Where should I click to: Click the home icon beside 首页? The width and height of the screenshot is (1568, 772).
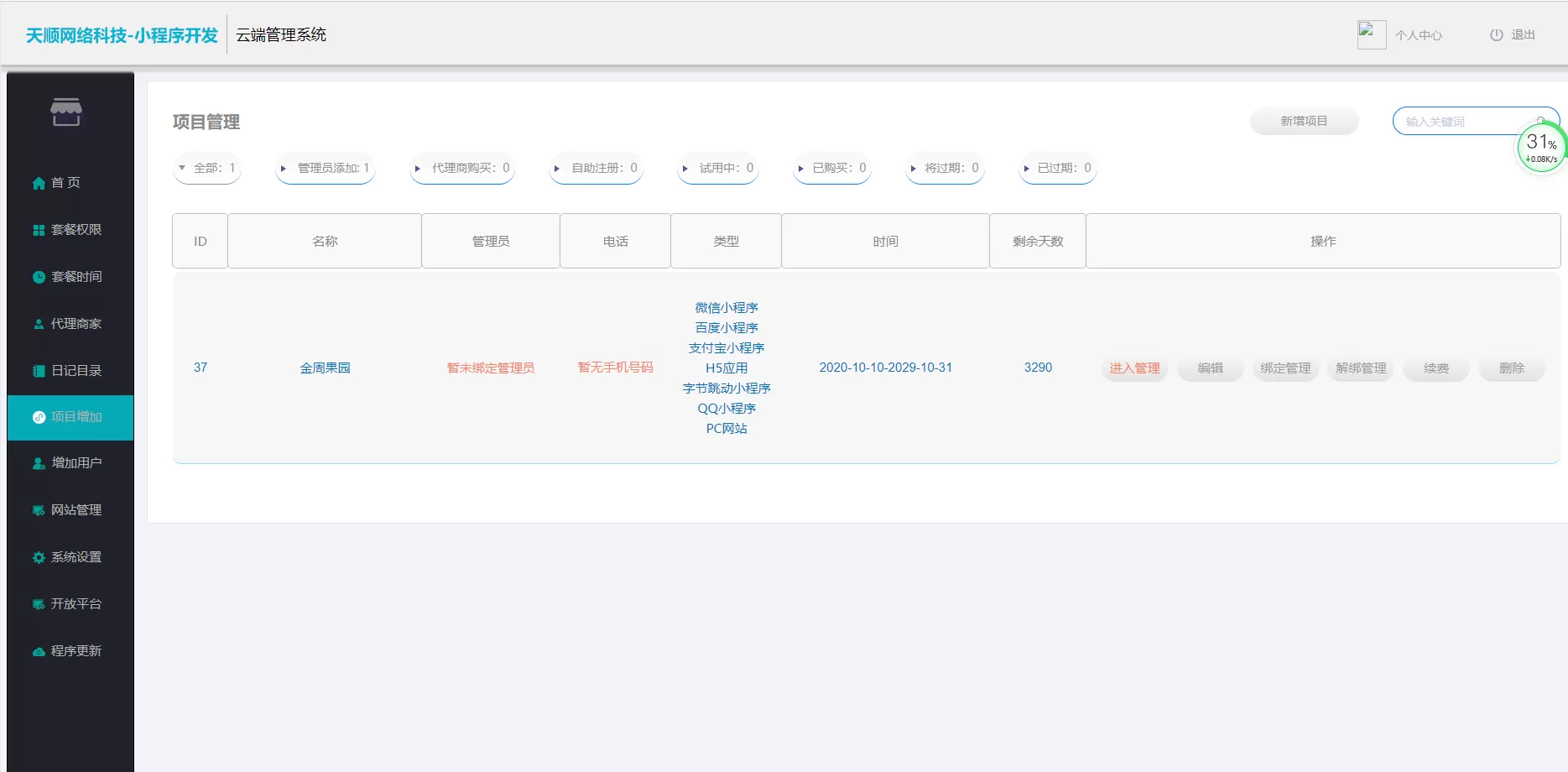point(39,183)
